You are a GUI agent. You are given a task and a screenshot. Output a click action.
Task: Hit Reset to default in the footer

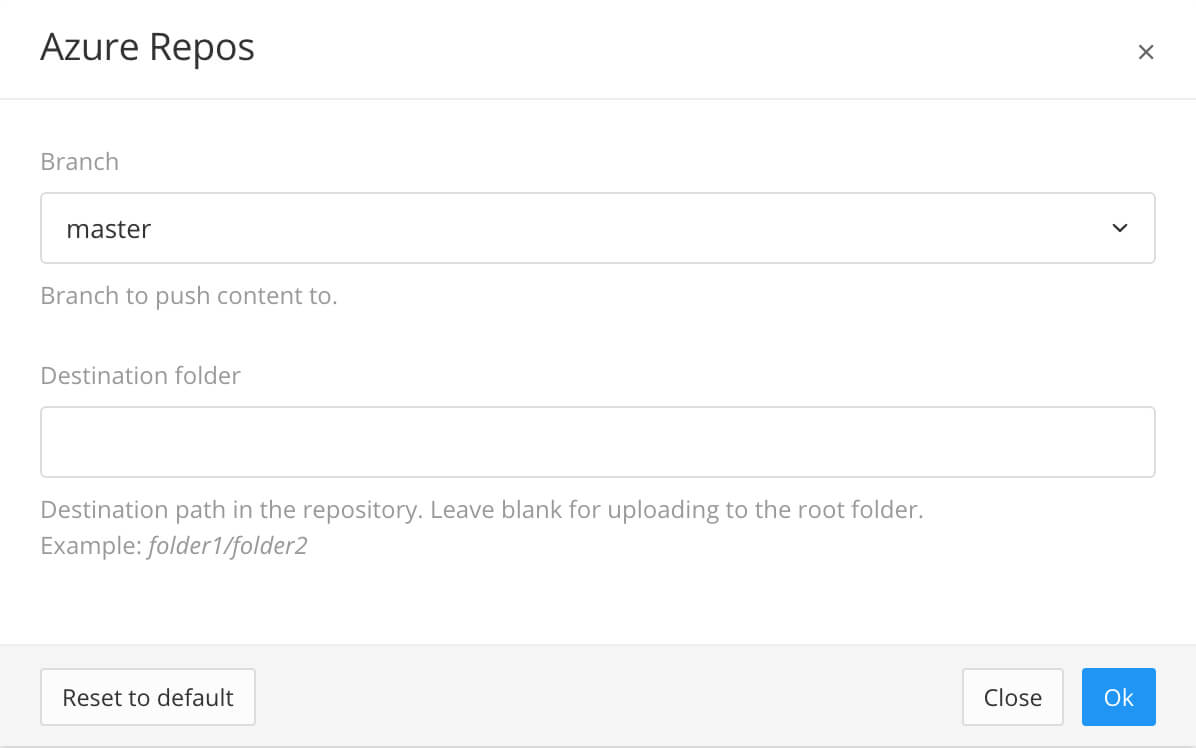(x=147, y=697)
